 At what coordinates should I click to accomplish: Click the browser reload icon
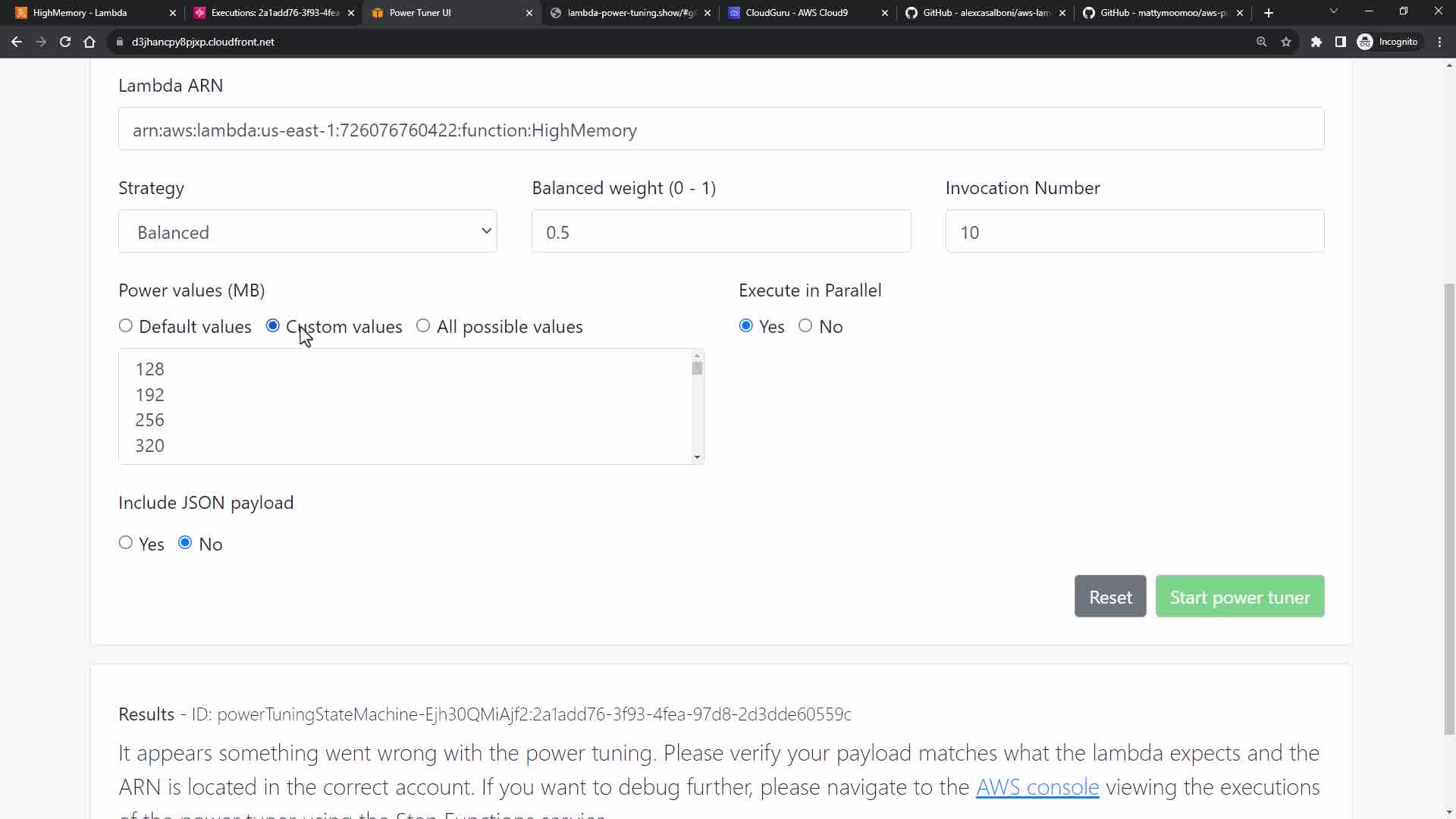(x=65, y=42)
